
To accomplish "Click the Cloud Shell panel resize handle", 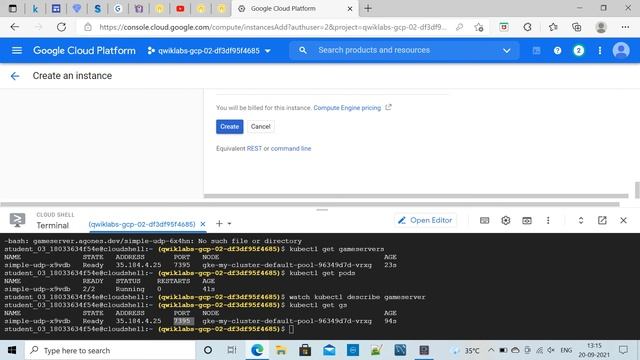I will point(322,210).
